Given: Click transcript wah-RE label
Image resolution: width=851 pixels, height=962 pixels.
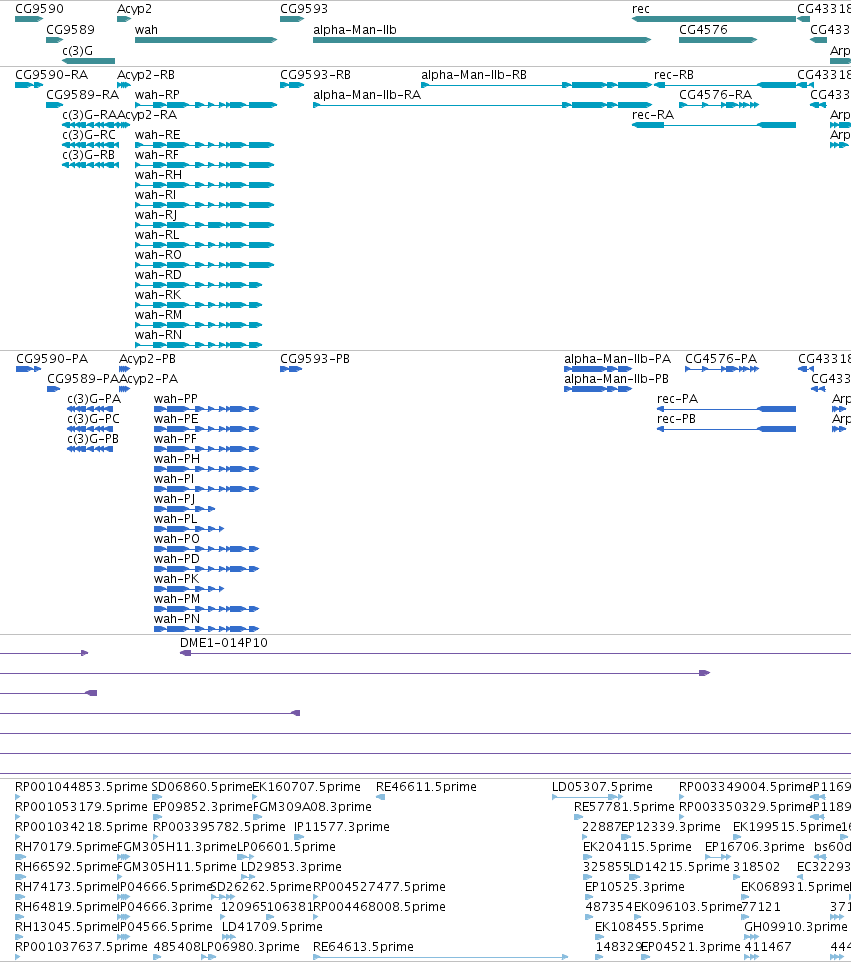Looking at the screenshot, I should (x=158, y=135).
